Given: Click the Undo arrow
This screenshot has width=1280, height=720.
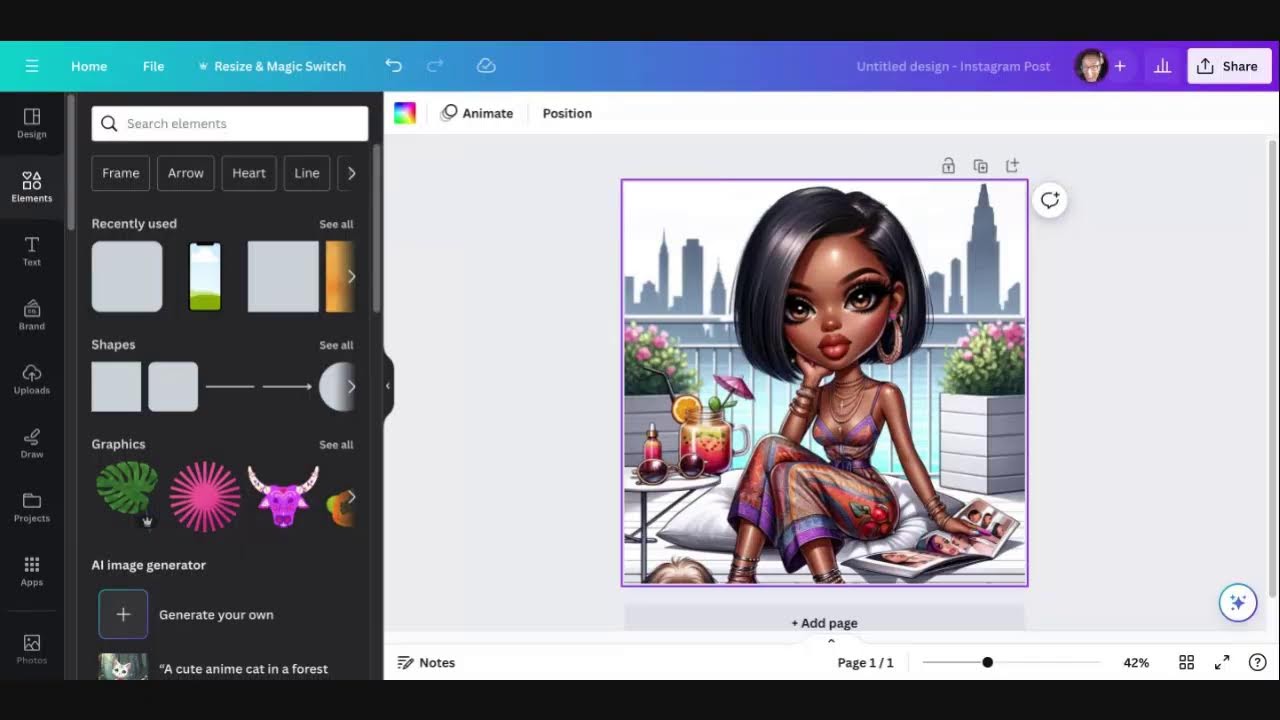Looking at the screenshot, I should point(394,66).
